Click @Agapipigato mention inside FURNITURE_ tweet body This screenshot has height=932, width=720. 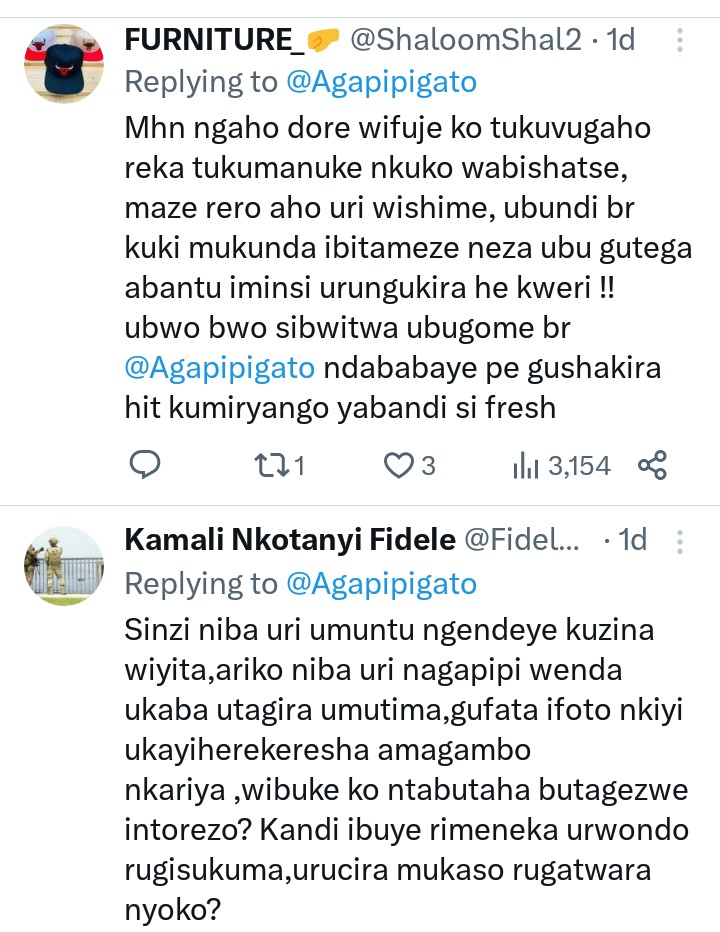(220, 367)
